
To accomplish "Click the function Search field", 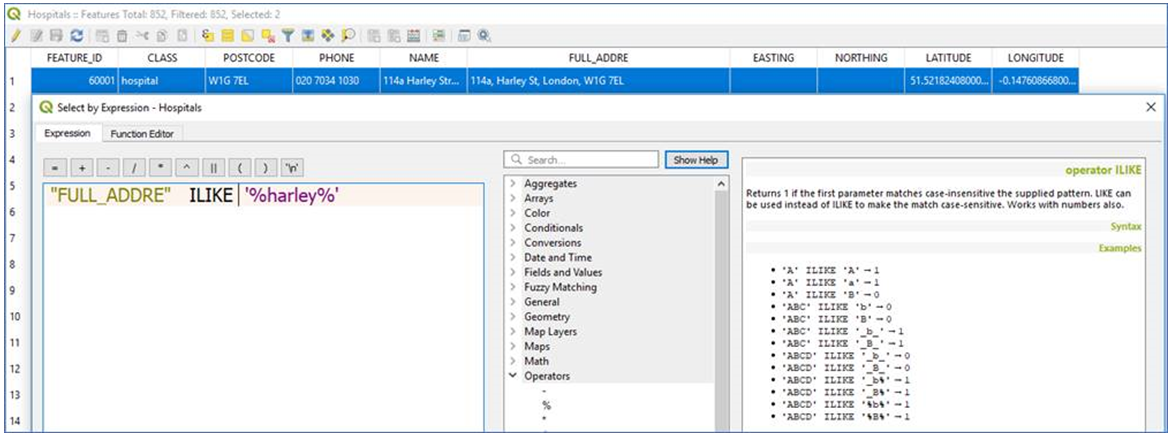I will tap(581, 160).
